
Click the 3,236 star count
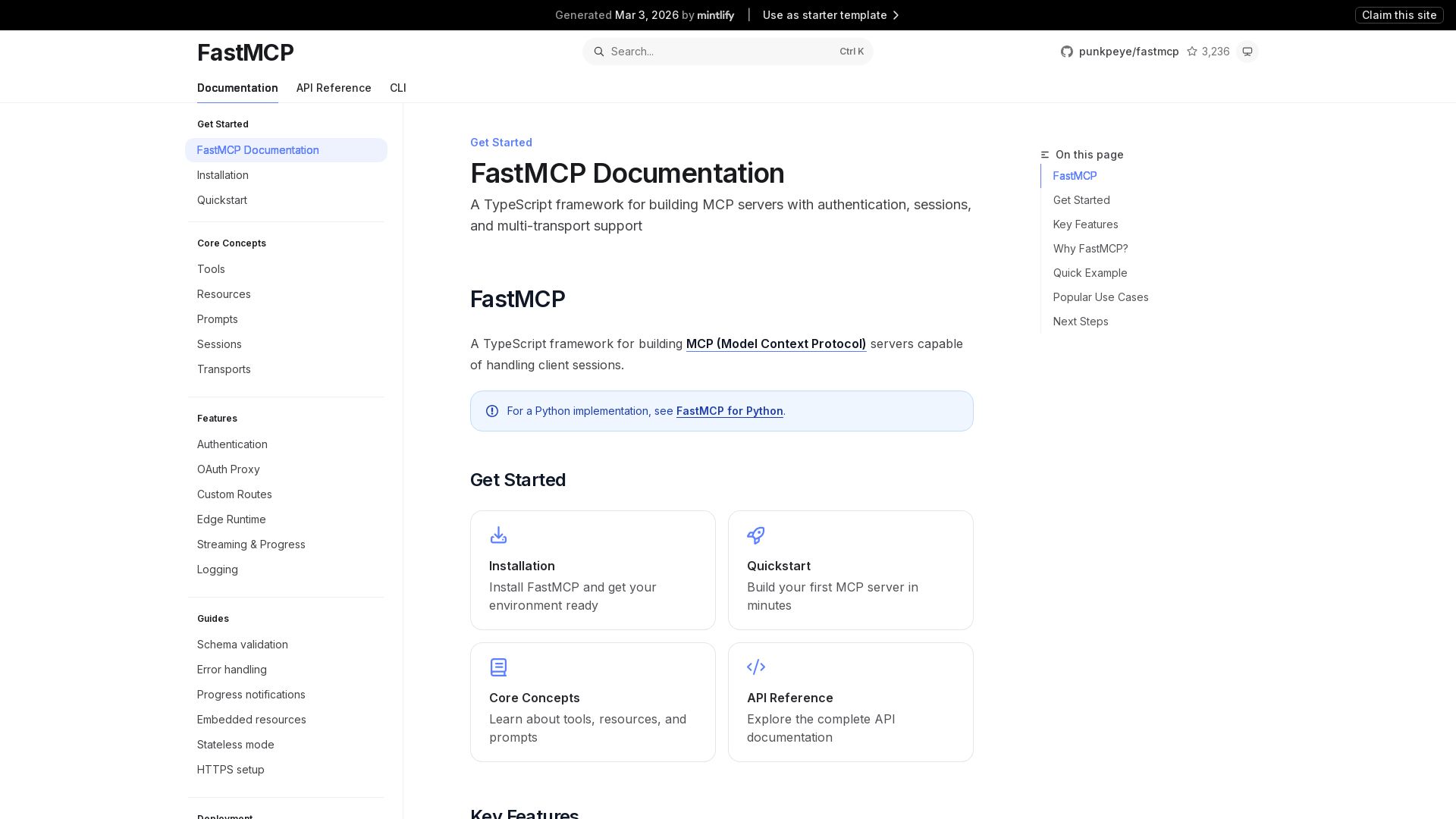click(1216, 52)
